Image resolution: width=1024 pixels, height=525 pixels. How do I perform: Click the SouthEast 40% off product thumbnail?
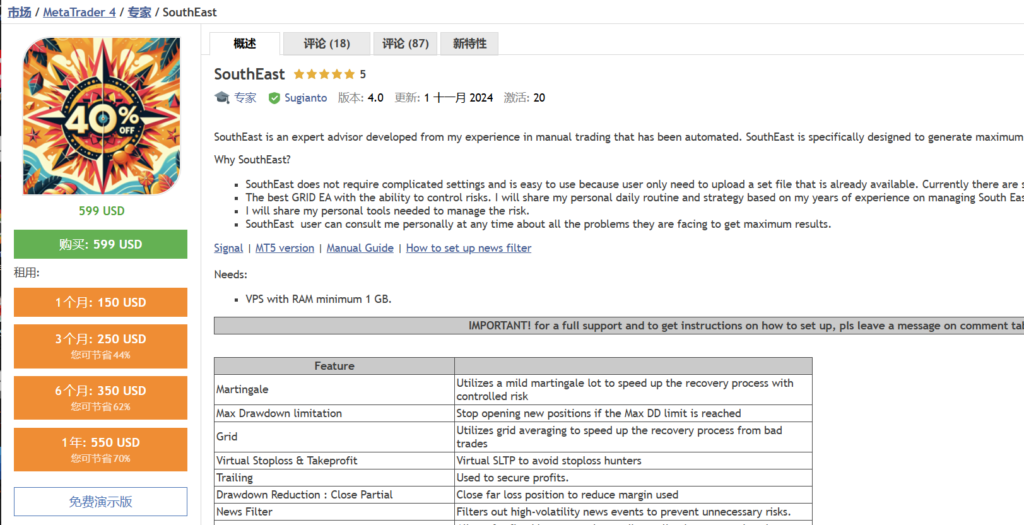pyautogui.click(x=101, y=115)
